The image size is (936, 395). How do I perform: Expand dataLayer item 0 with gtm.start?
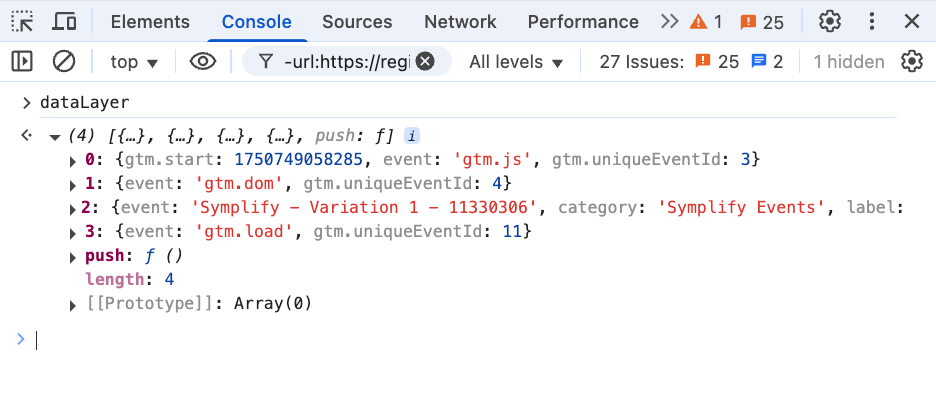[73, 161]
